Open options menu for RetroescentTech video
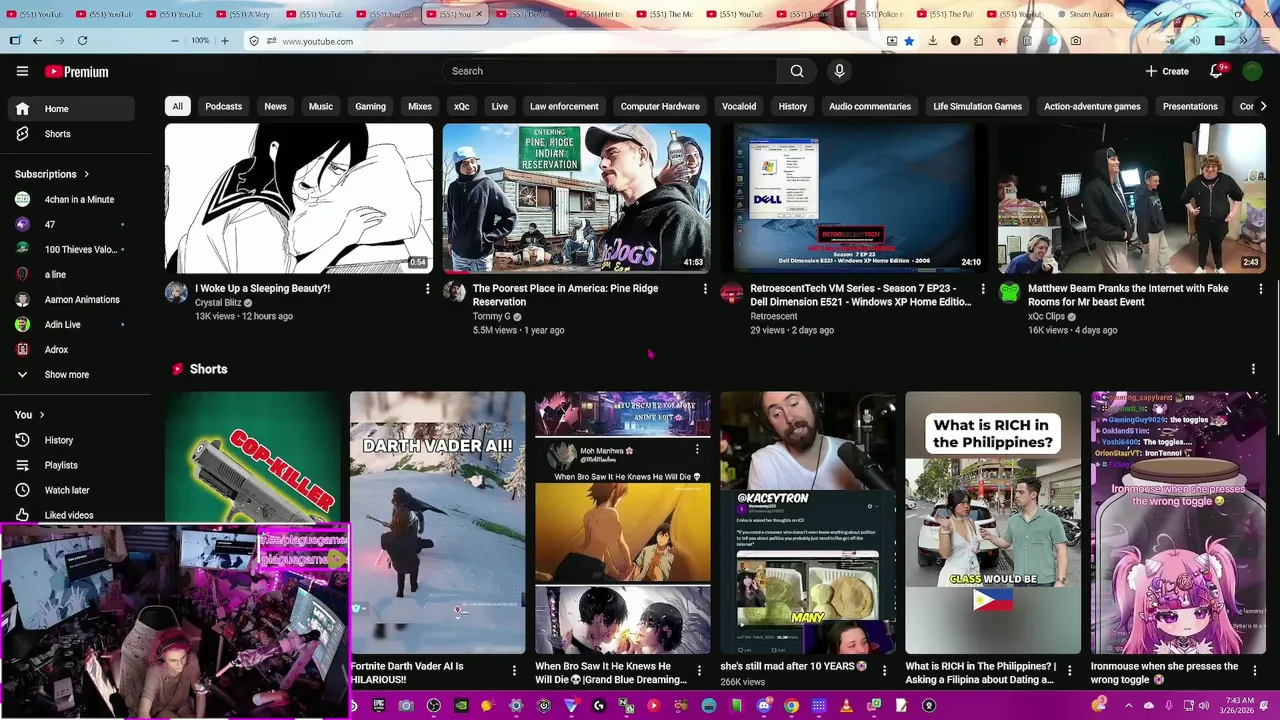 982,288
